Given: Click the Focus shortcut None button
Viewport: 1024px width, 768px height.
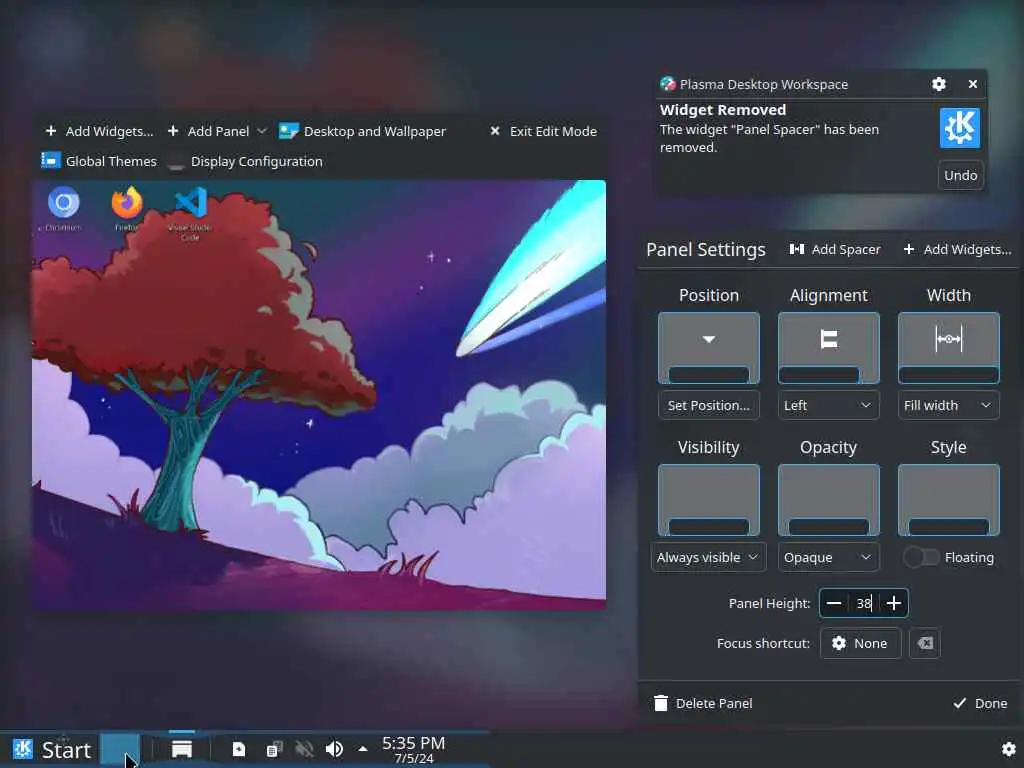Looking at the screenshot, I should click(x=860, y=643).
